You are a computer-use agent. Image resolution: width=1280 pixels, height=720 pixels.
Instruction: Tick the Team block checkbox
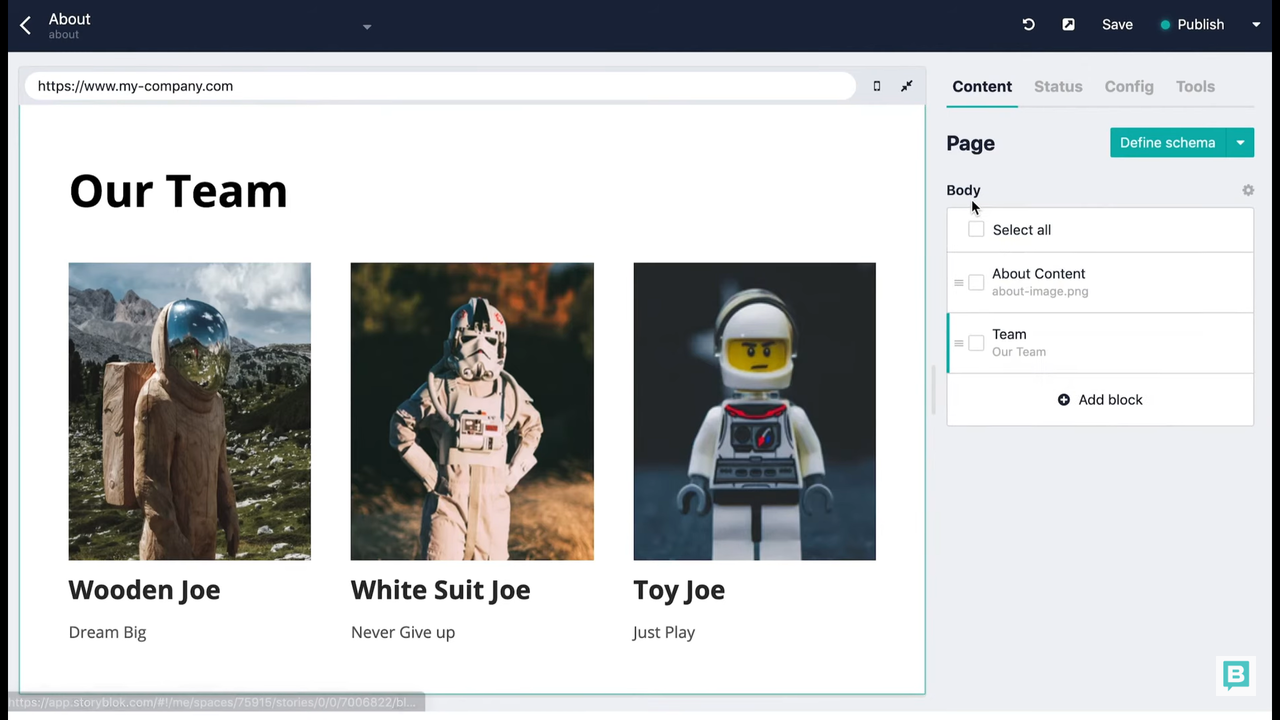[976, 343]
